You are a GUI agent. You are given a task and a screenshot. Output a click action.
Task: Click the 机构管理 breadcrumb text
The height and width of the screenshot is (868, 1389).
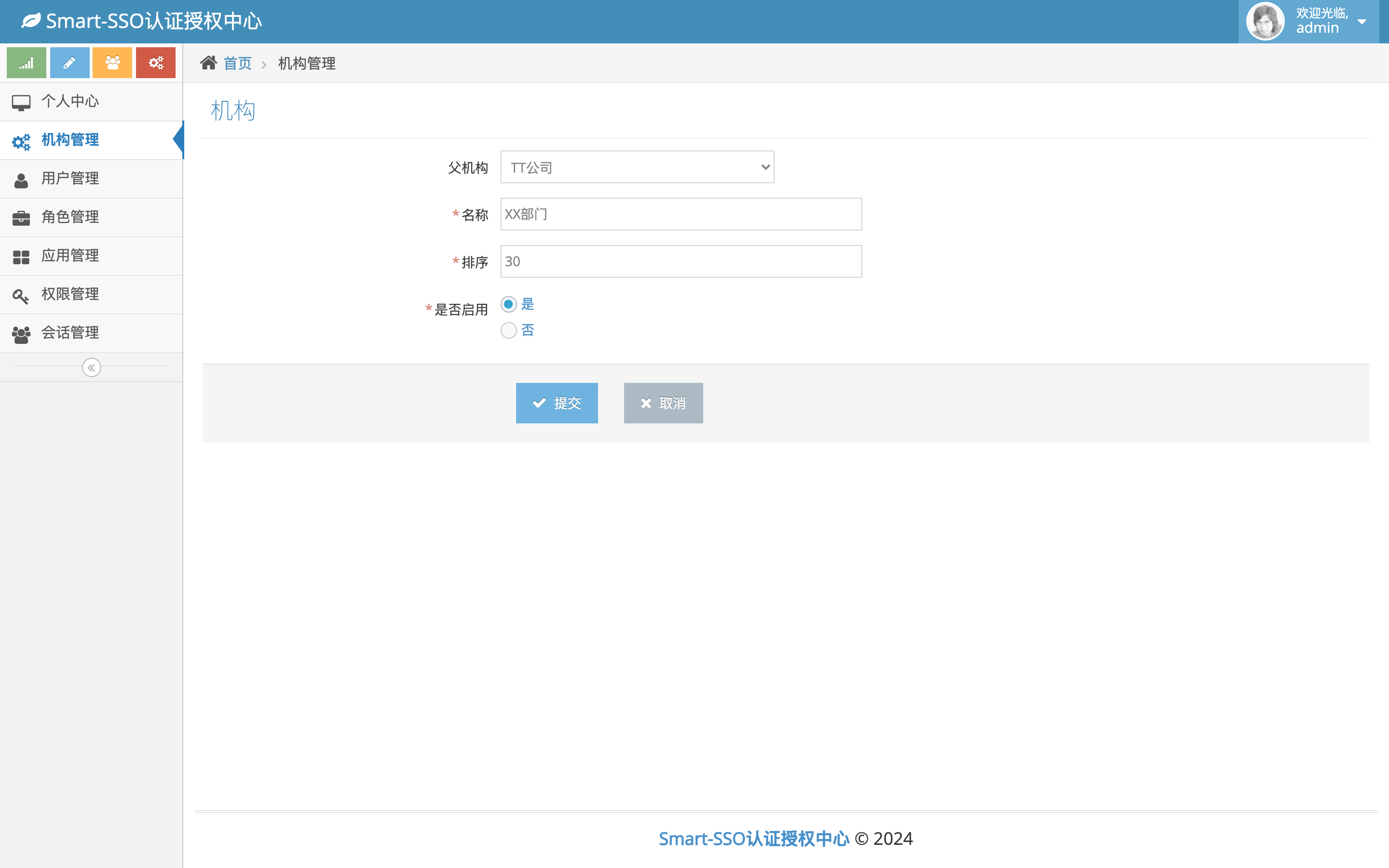[307, 63]
